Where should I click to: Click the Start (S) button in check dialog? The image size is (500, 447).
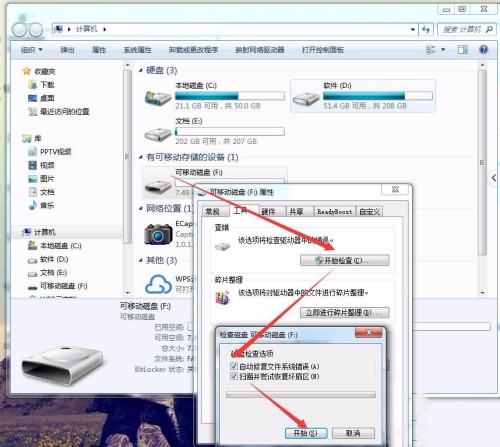coord(306,433)
